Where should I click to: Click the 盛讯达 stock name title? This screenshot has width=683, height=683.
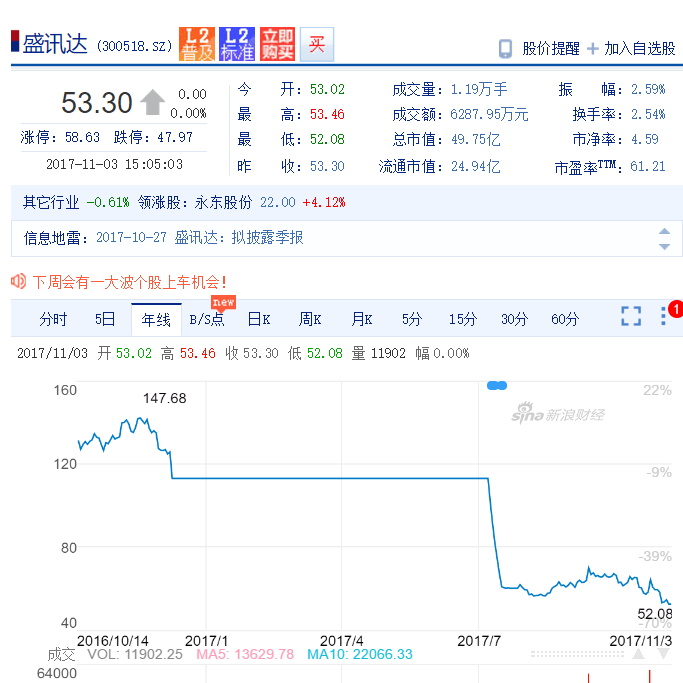[55, 44]
